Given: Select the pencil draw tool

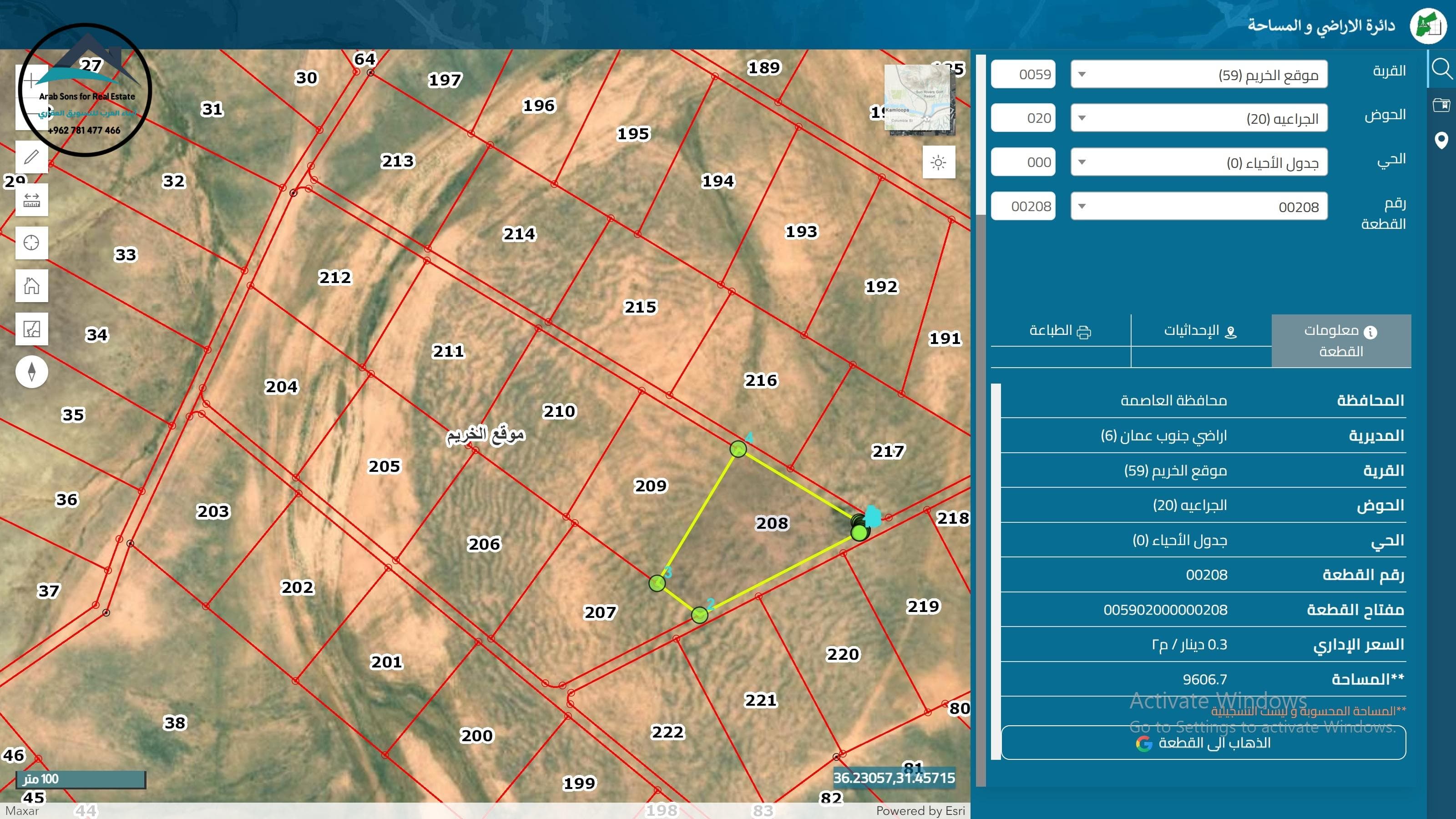Looking at the screenshot, I should tap(32, 157).
